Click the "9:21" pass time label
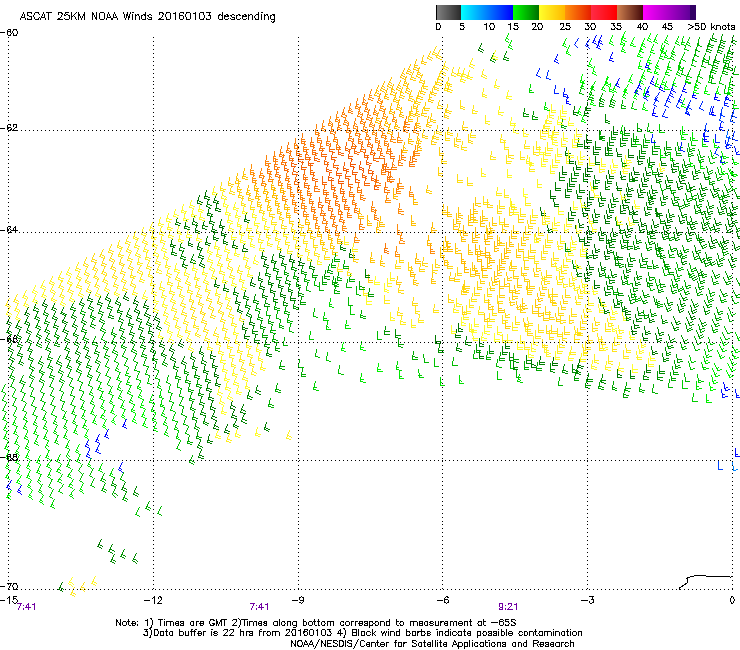740x650 pixels. point(508,607)
